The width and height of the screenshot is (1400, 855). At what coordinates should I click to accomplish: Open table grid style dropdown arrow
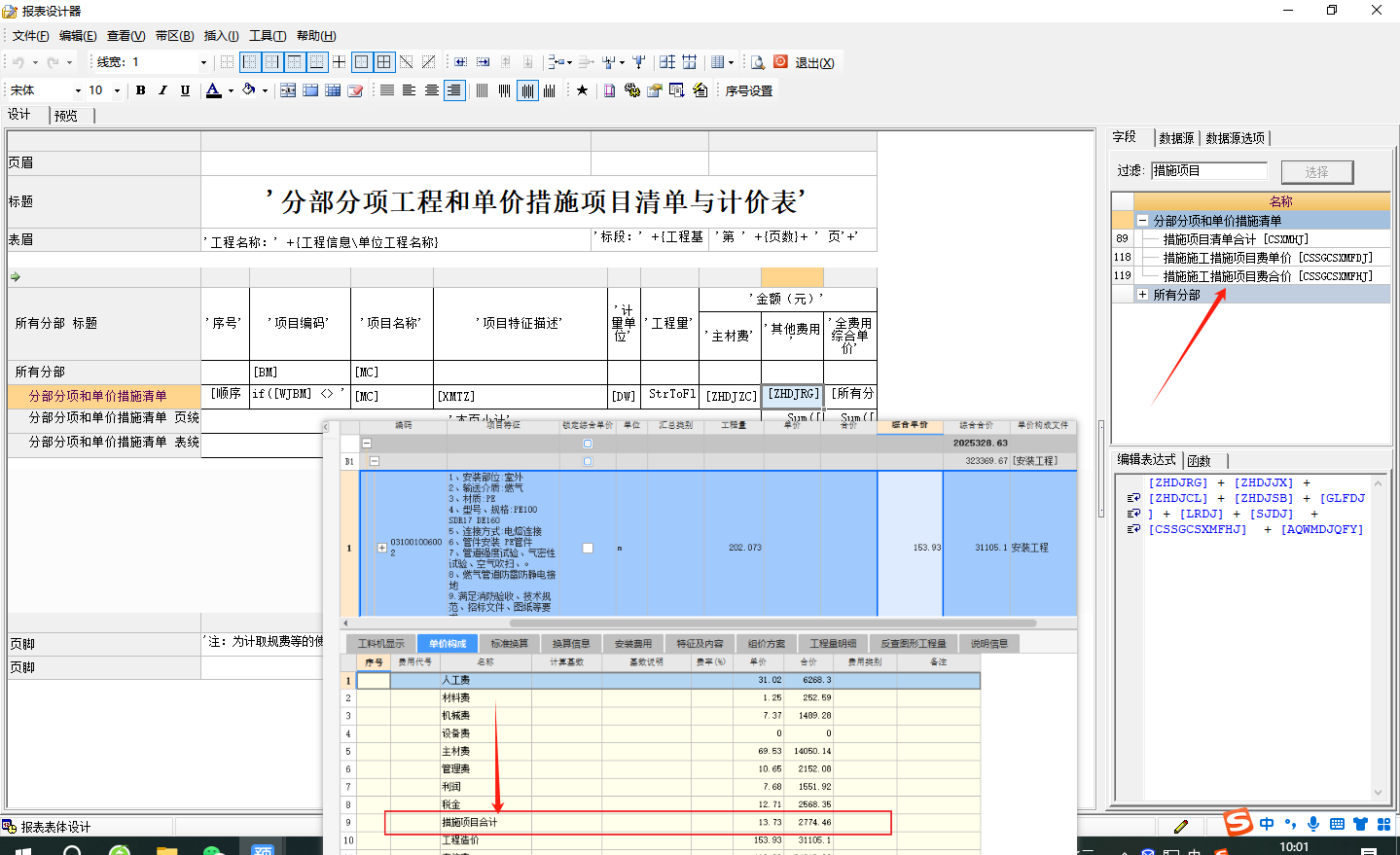pyautogui.click(x=731, y=62)
